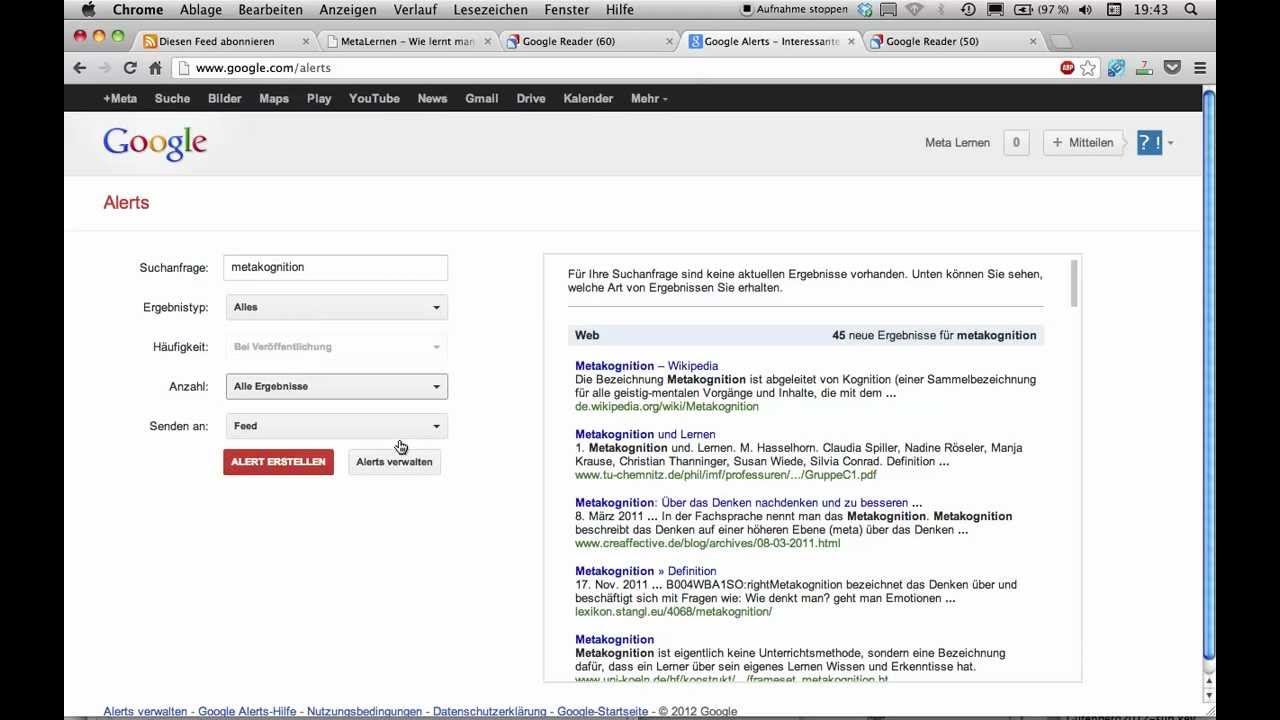
Task: Click the keyboard input flag icon
Action: click(1115, 9)
